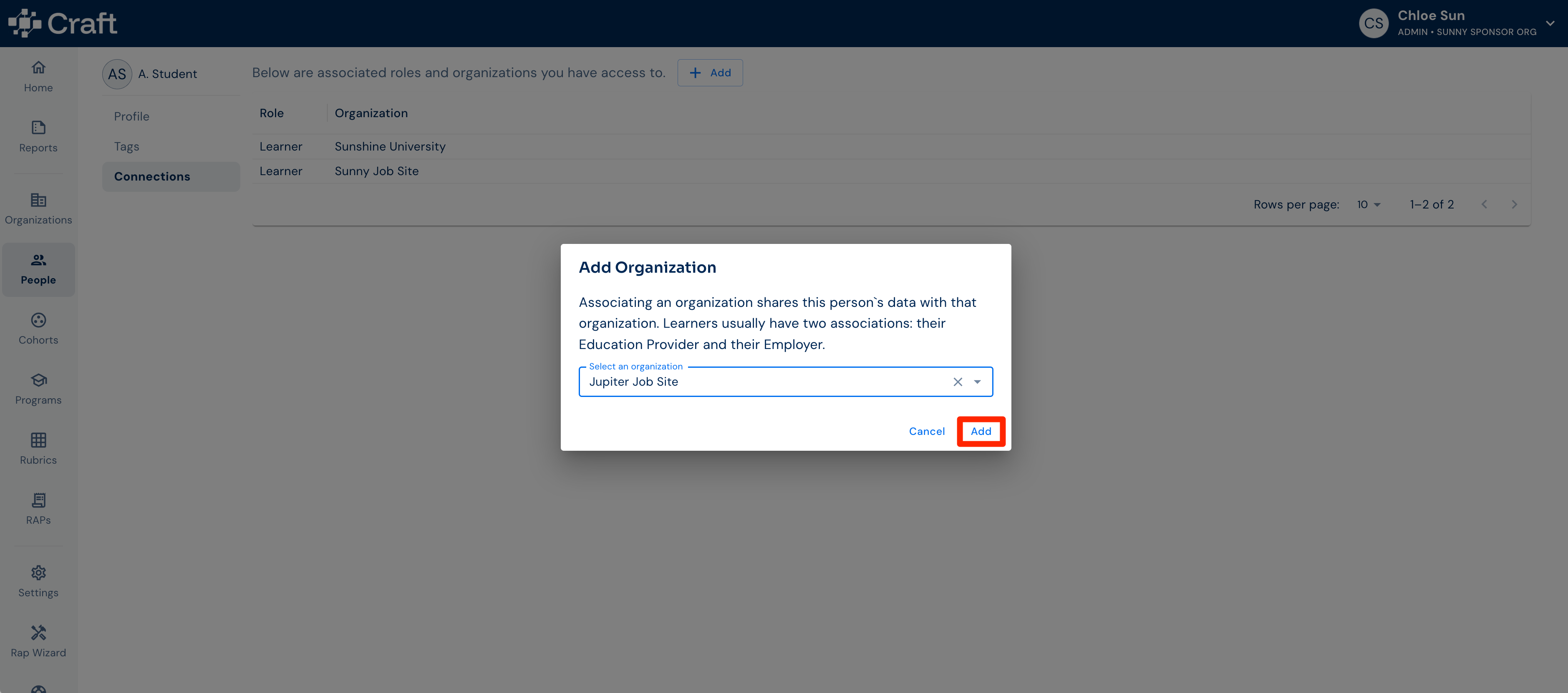Open the Cohorts sidebar icon

38,320
